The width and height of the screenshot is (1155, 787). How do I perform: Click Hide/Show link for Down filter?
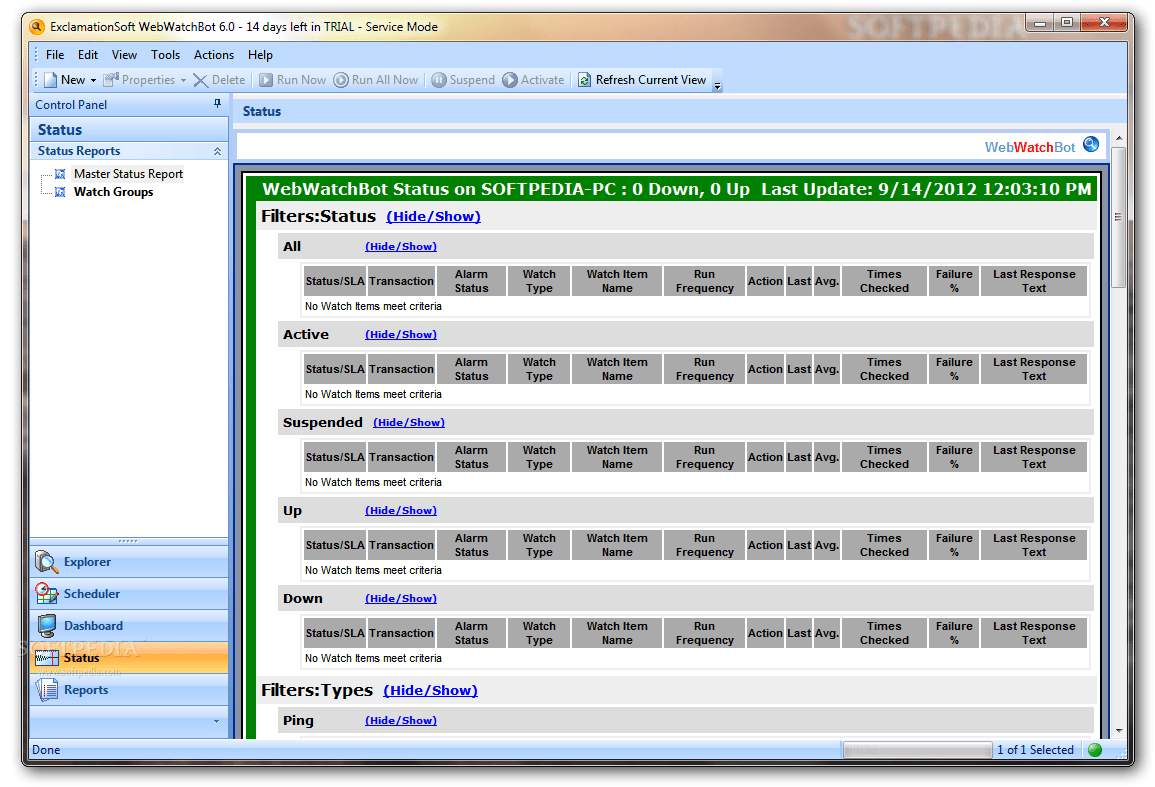click(x=401, y=598)
